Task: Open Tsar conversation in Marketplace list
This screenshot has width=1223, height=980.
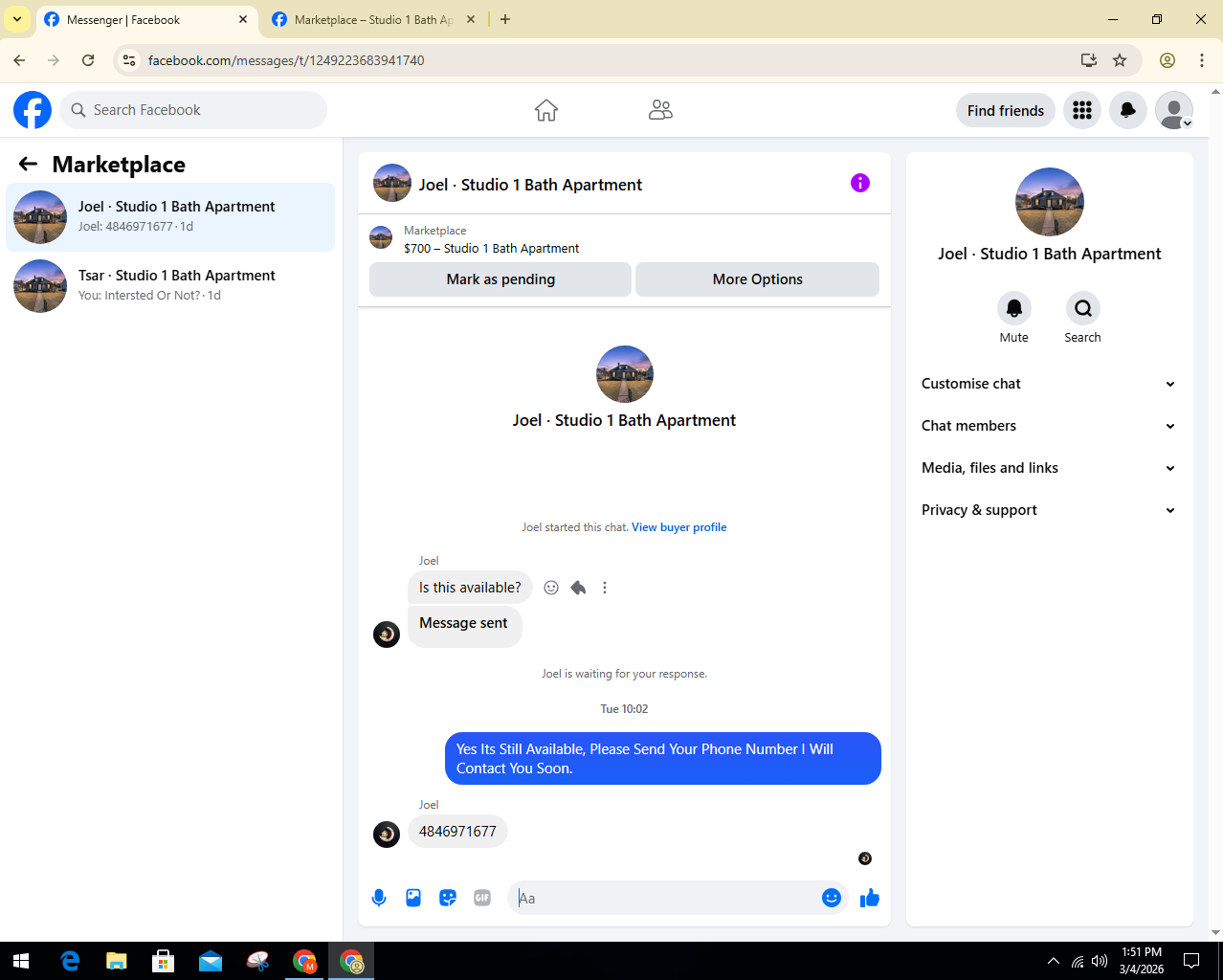Action: pos(170,286)
